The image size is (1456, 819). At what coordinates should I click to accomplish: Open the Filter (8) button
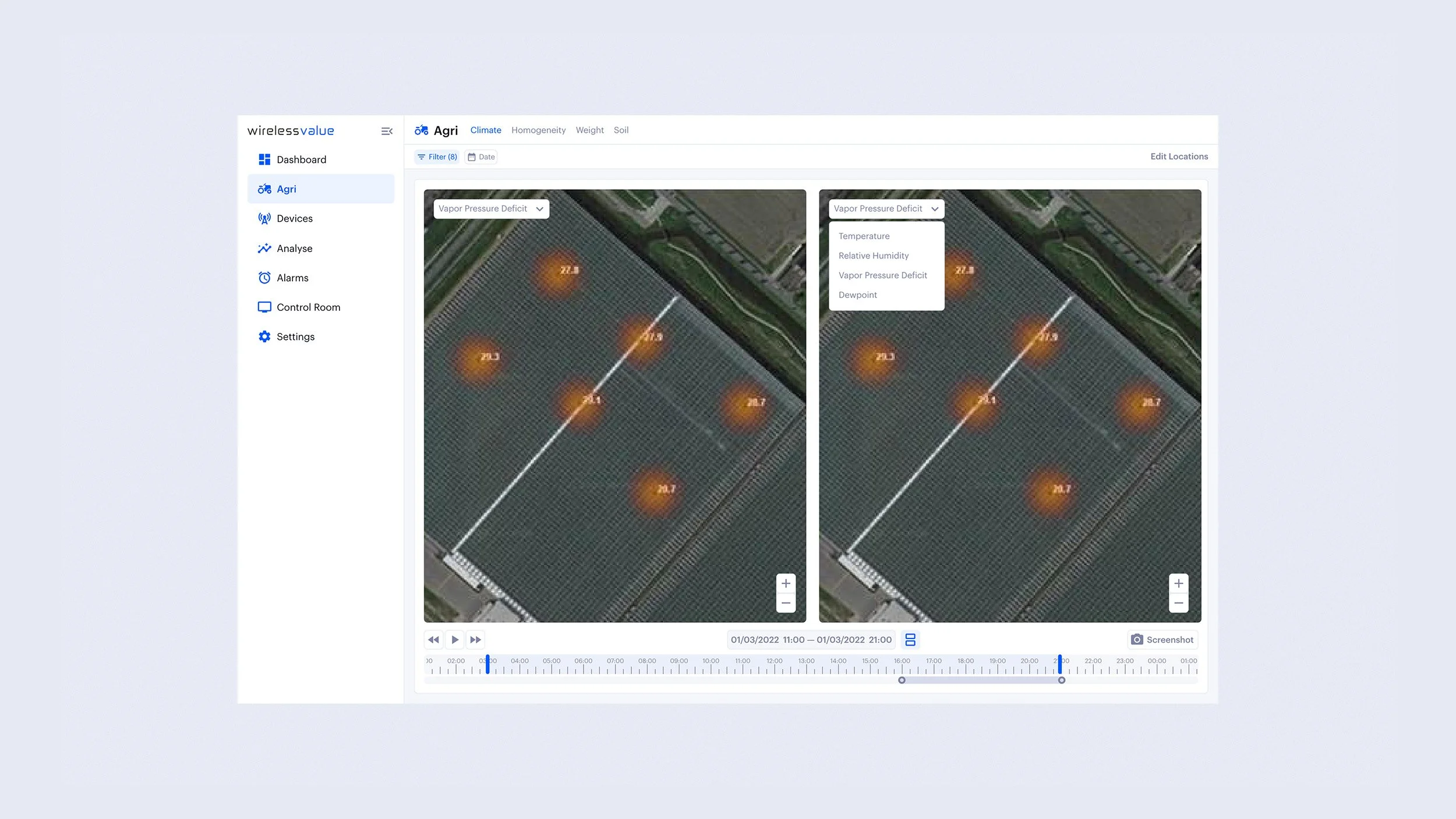[437, 157]
